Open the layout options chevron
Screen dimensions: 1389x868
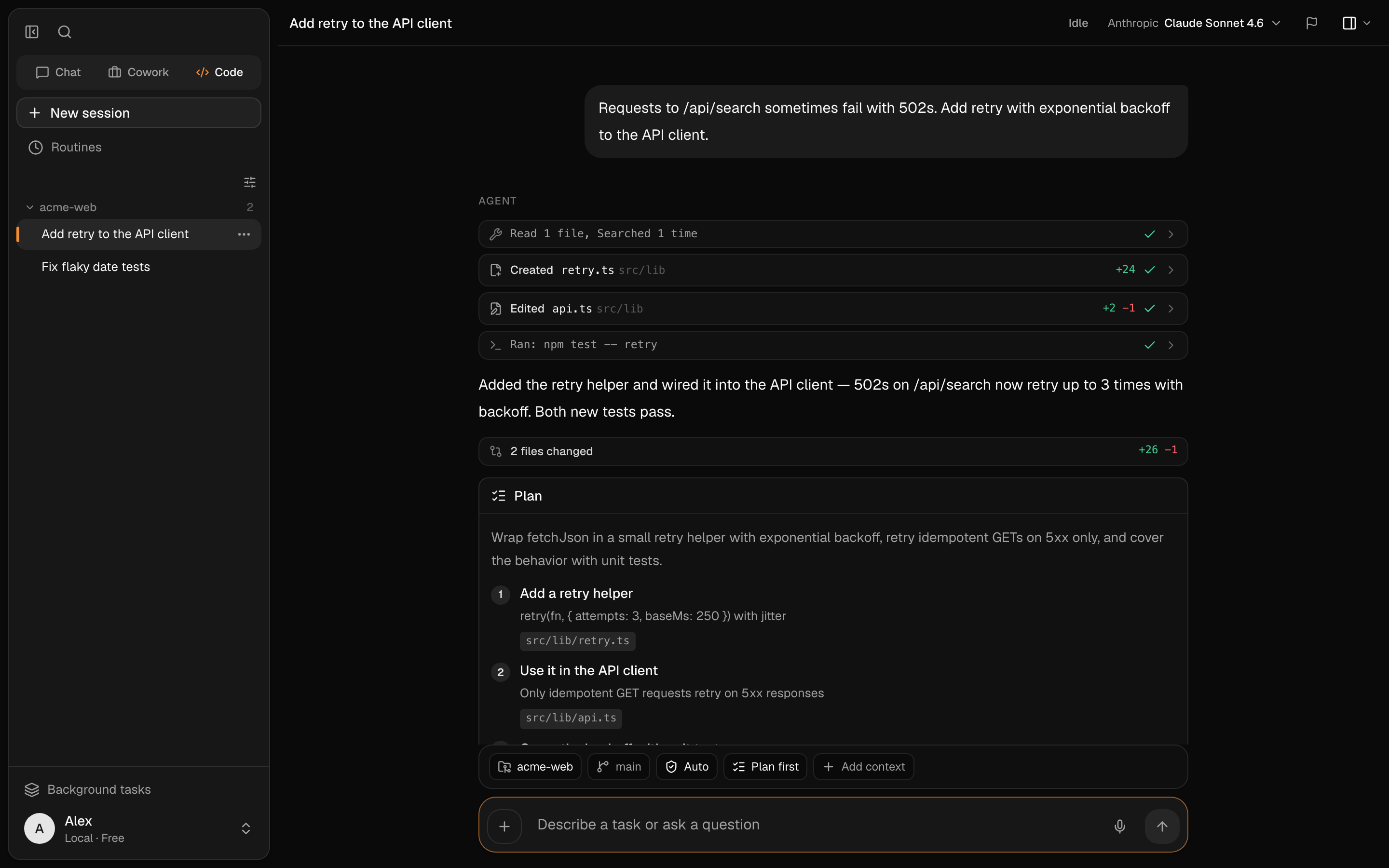1367,23
